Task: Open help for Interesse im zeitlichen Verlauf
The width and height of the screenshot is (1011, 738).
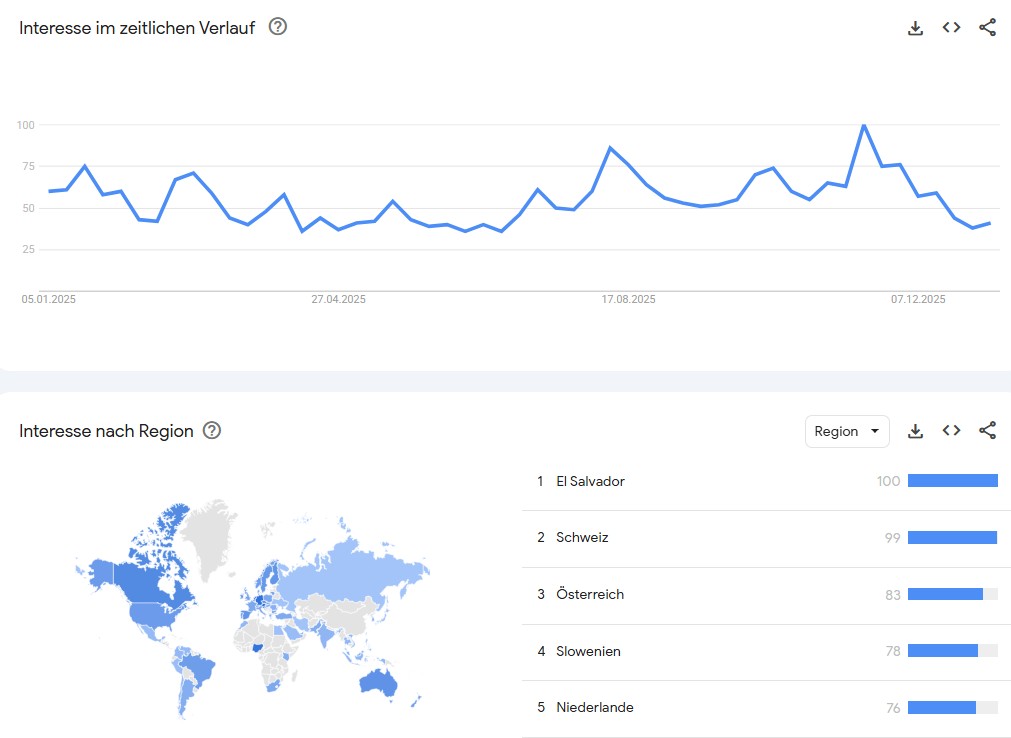Action: [x=278, y=27]
